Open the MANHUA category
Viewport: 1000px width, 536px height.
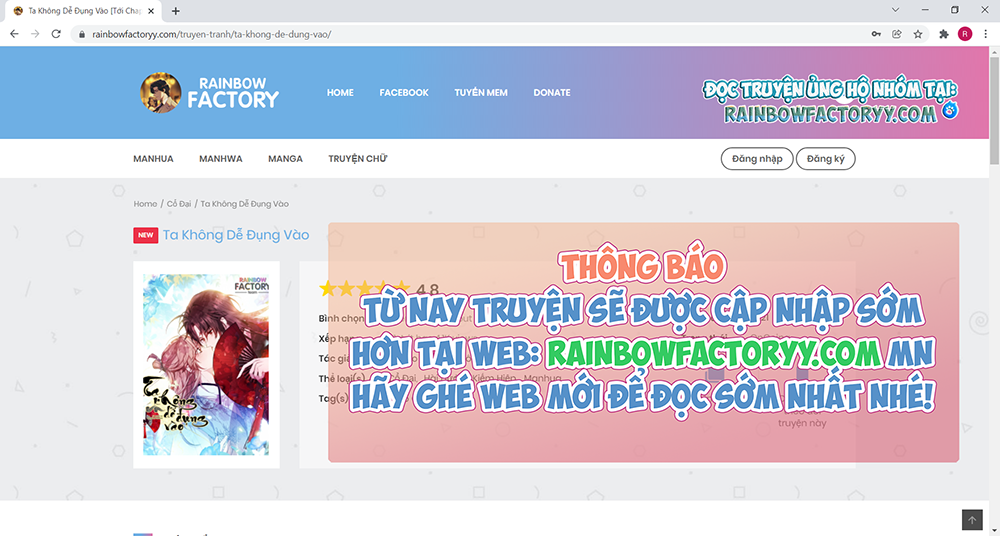pos(153,159)
